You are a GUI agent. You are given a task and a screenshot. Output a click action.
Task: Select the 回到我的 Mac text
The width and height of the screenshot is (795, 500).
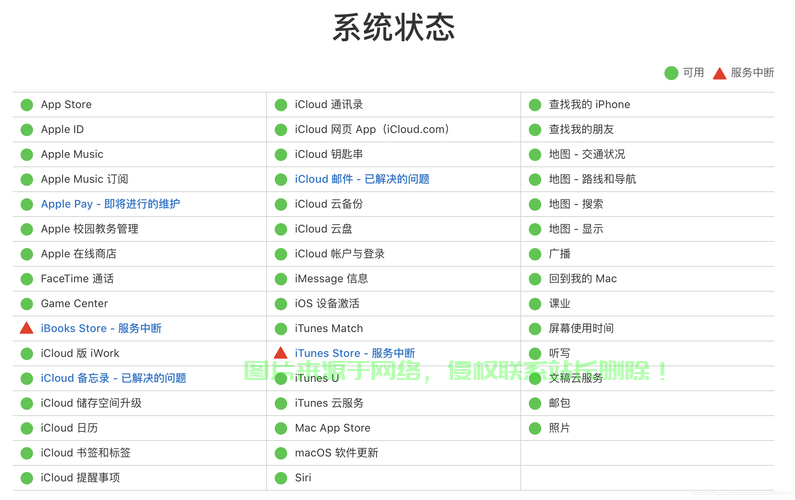583,278
